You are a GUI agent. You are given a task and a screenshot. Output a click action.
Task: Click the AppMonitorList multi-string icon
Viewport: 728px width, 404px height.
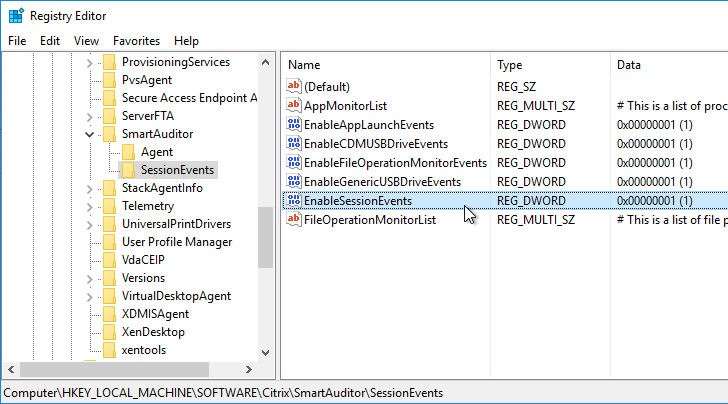[293, 105]
